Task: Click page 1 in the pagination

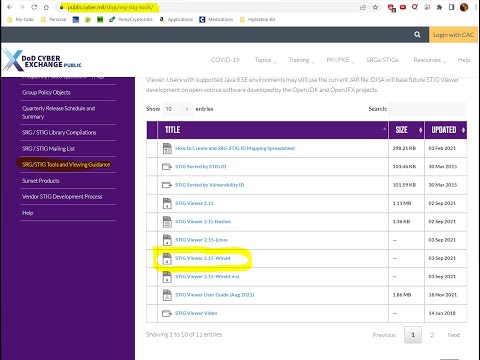Action: (x=413, y=335)
